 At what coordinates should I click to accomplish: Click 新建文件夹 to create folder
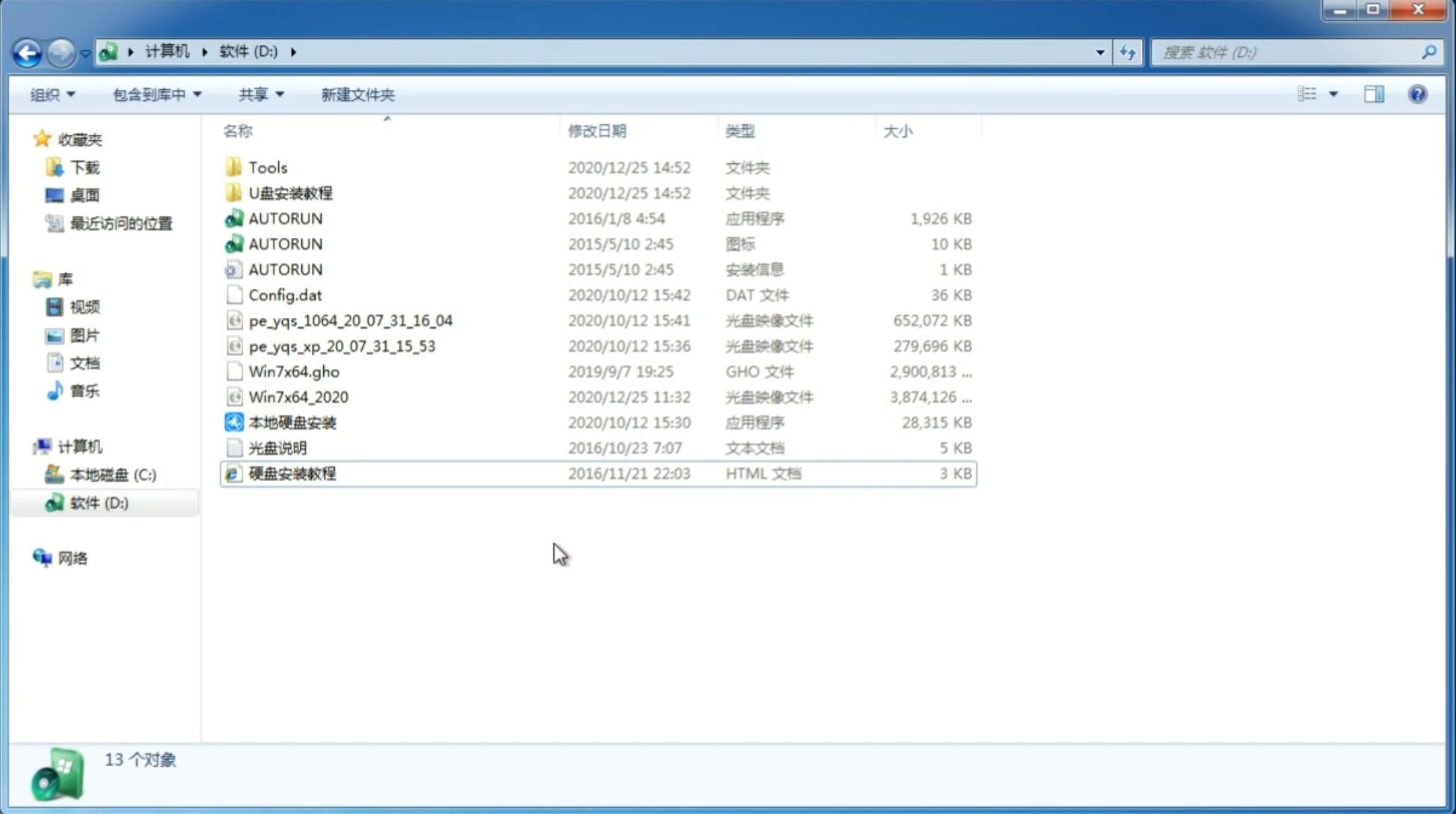tap(358, 94)
